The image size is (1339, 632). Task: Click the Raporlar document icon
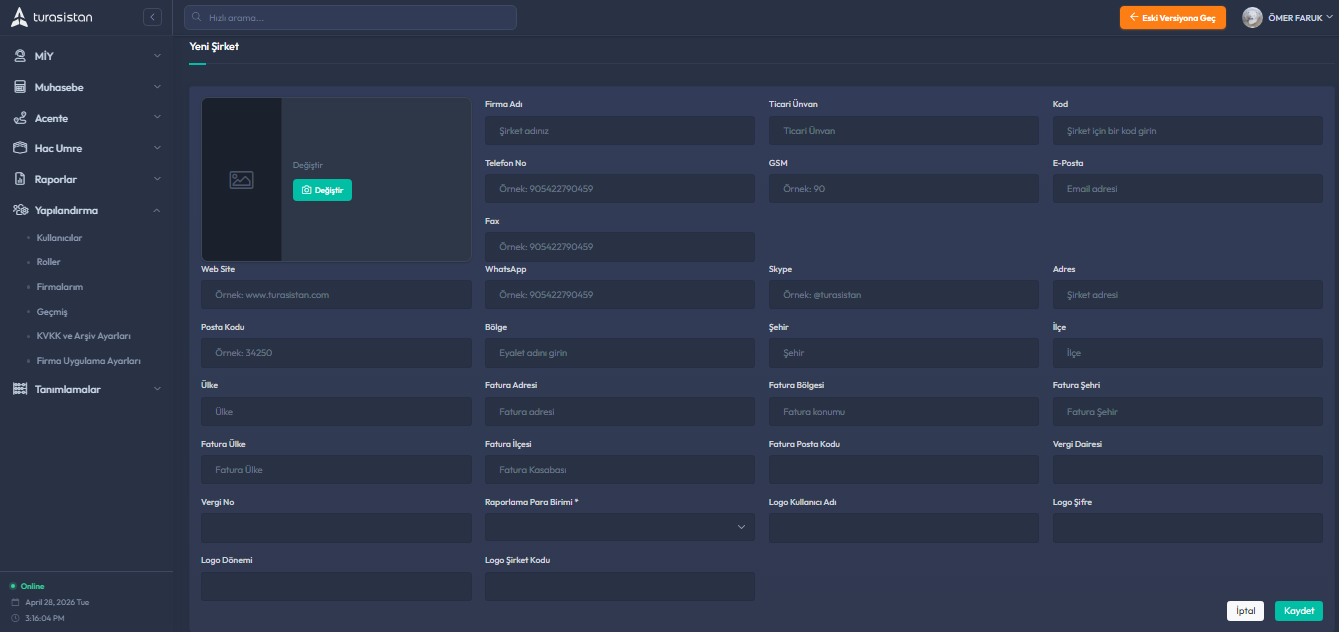point(19,179)
